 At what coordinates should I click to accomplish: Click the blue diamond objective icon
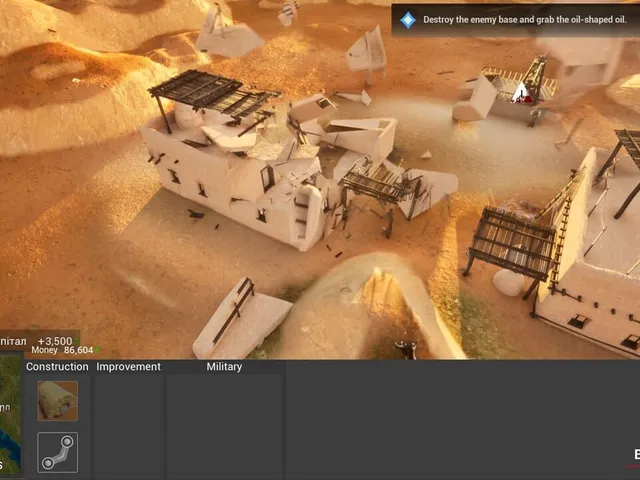(x=408, y=20)
